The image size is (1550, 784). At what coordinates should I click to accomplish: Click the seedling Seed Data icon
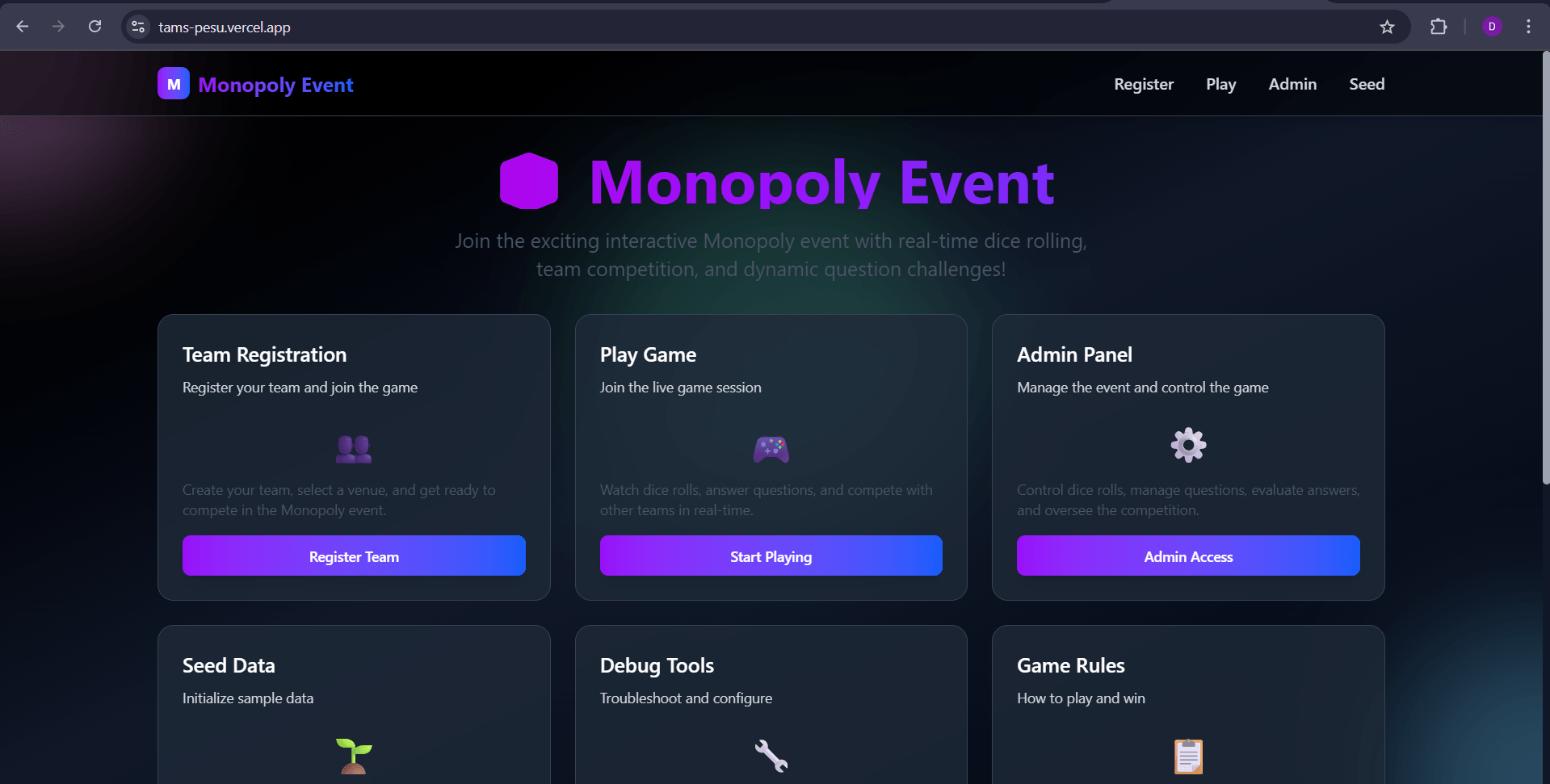click(x=354, y=756)
